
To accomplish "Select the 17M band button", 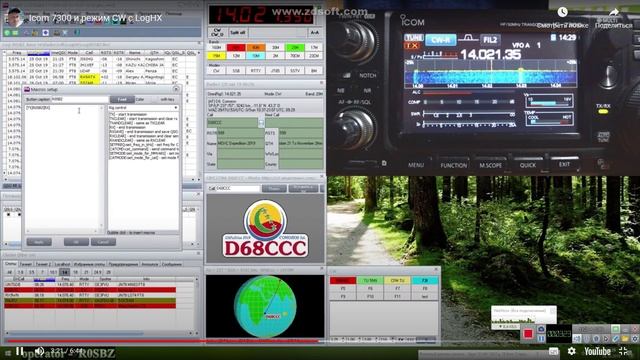I will pos(314,47).
